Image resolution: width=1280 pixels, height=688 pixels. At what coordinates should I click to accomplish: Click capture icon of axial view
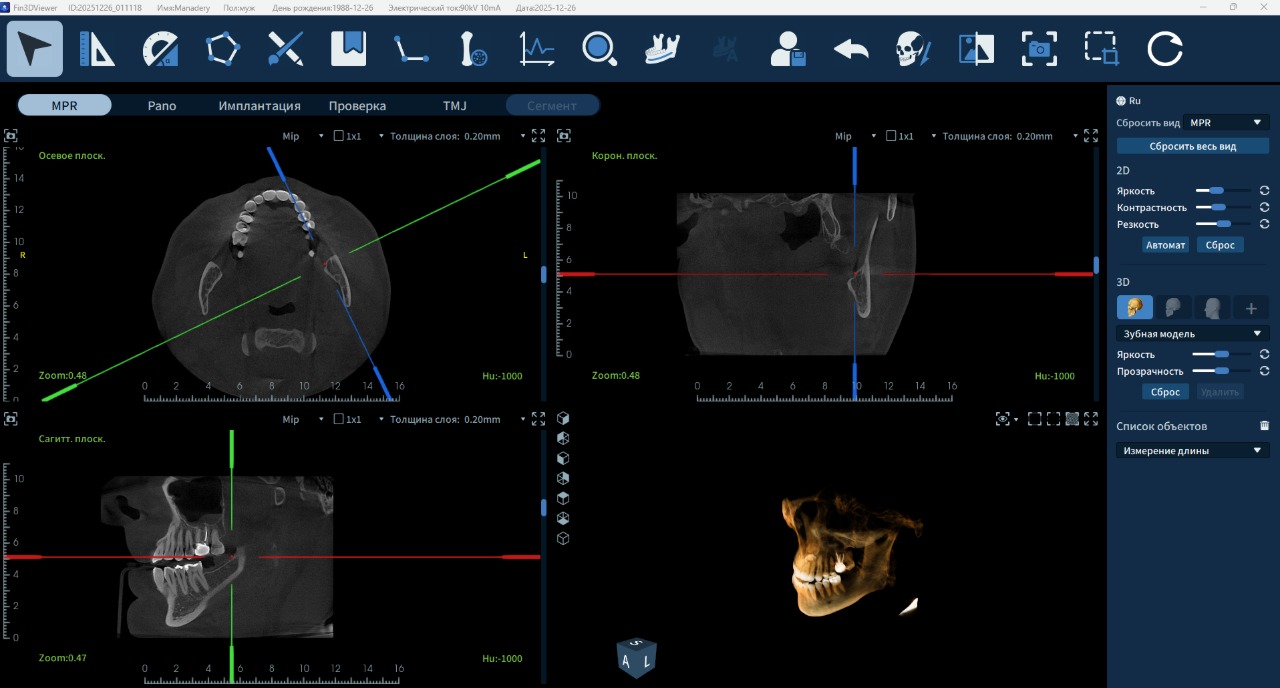(x=11, y=135)
